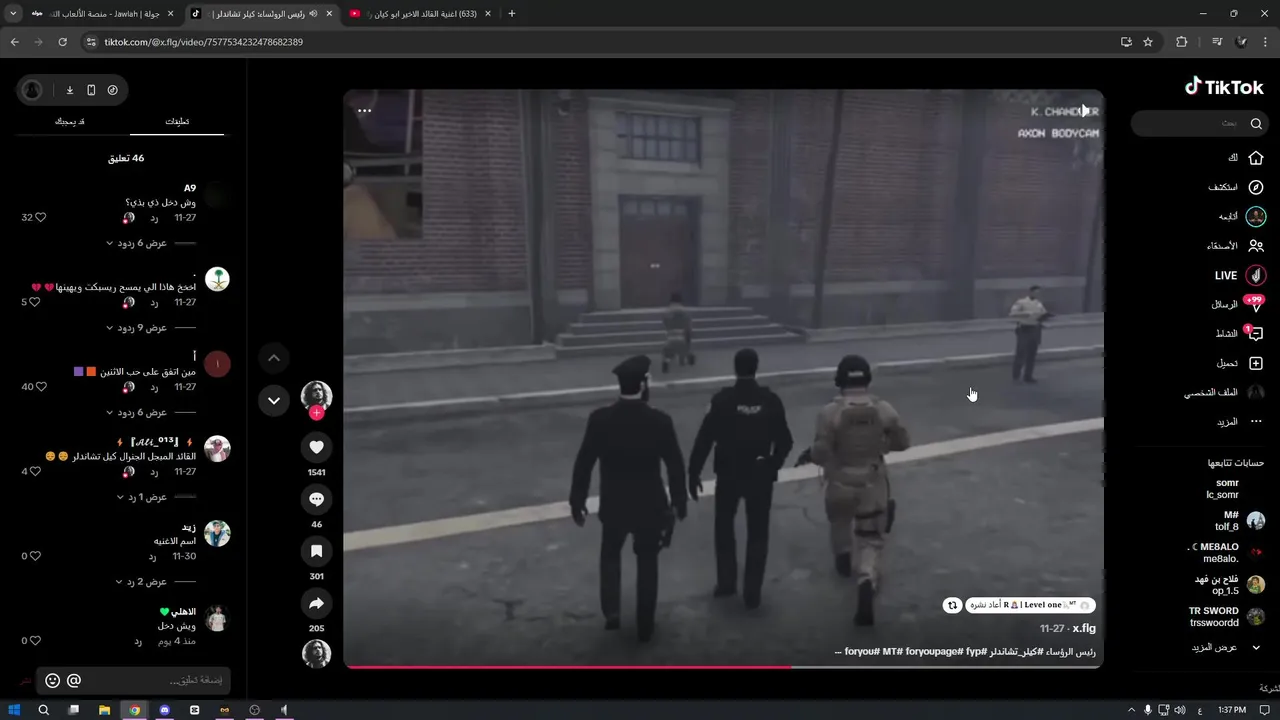The height and width of the screenshot is (720, 1280).
Task: Insert a mention with the @ icon
Action: tap(74, 681)
